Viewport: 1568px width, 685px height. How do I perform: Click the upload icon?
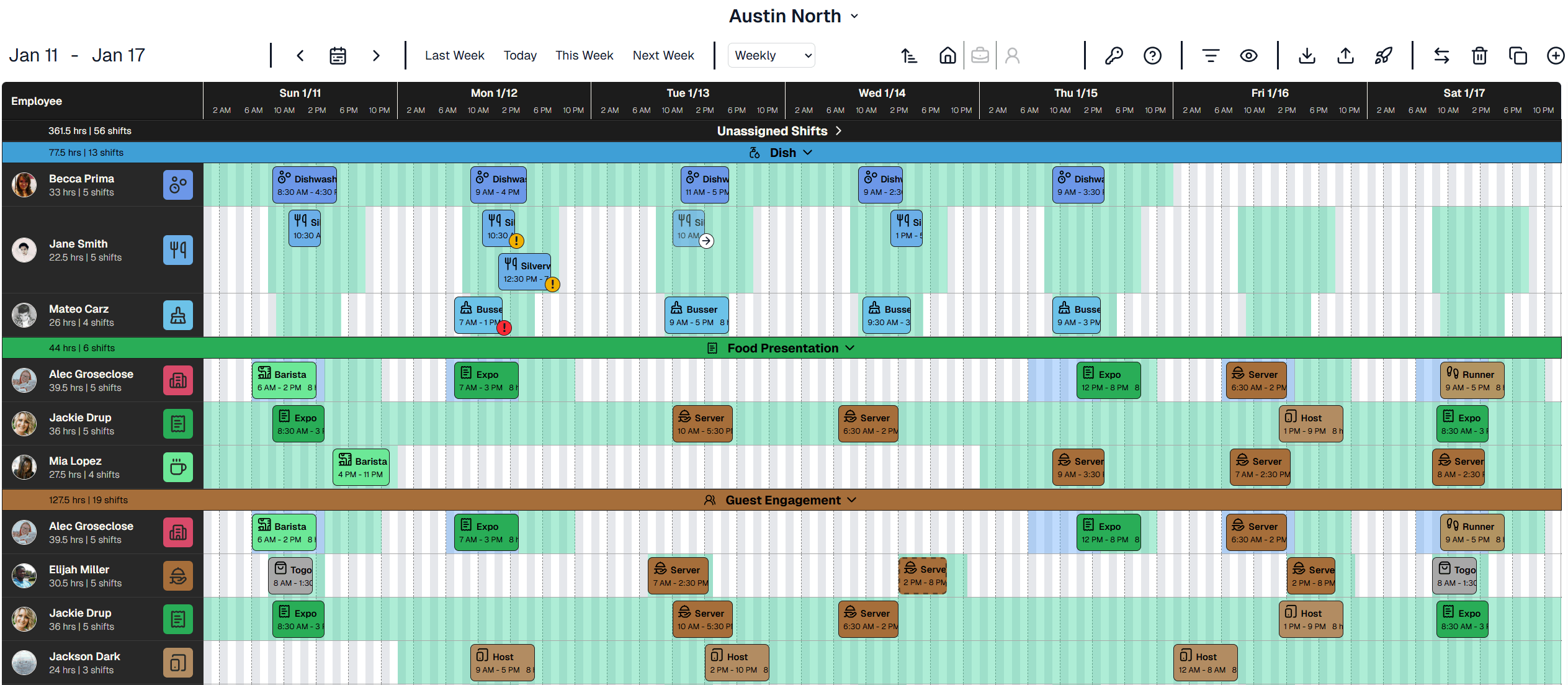coord(1345,56)
